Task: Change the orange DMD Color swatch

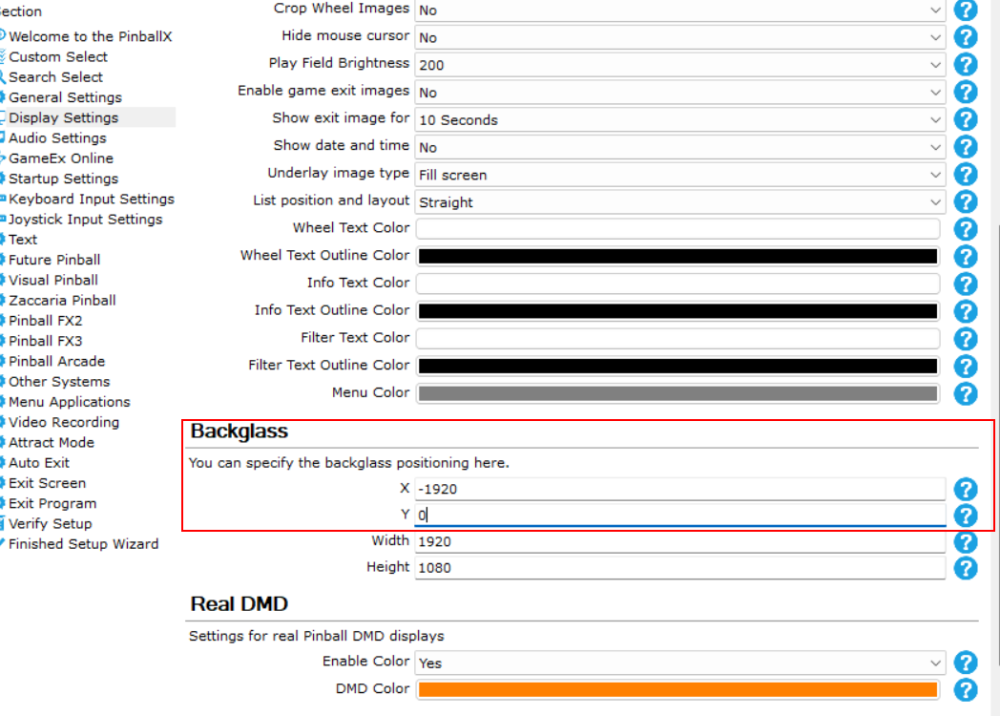Action: [x=678, y=690]
